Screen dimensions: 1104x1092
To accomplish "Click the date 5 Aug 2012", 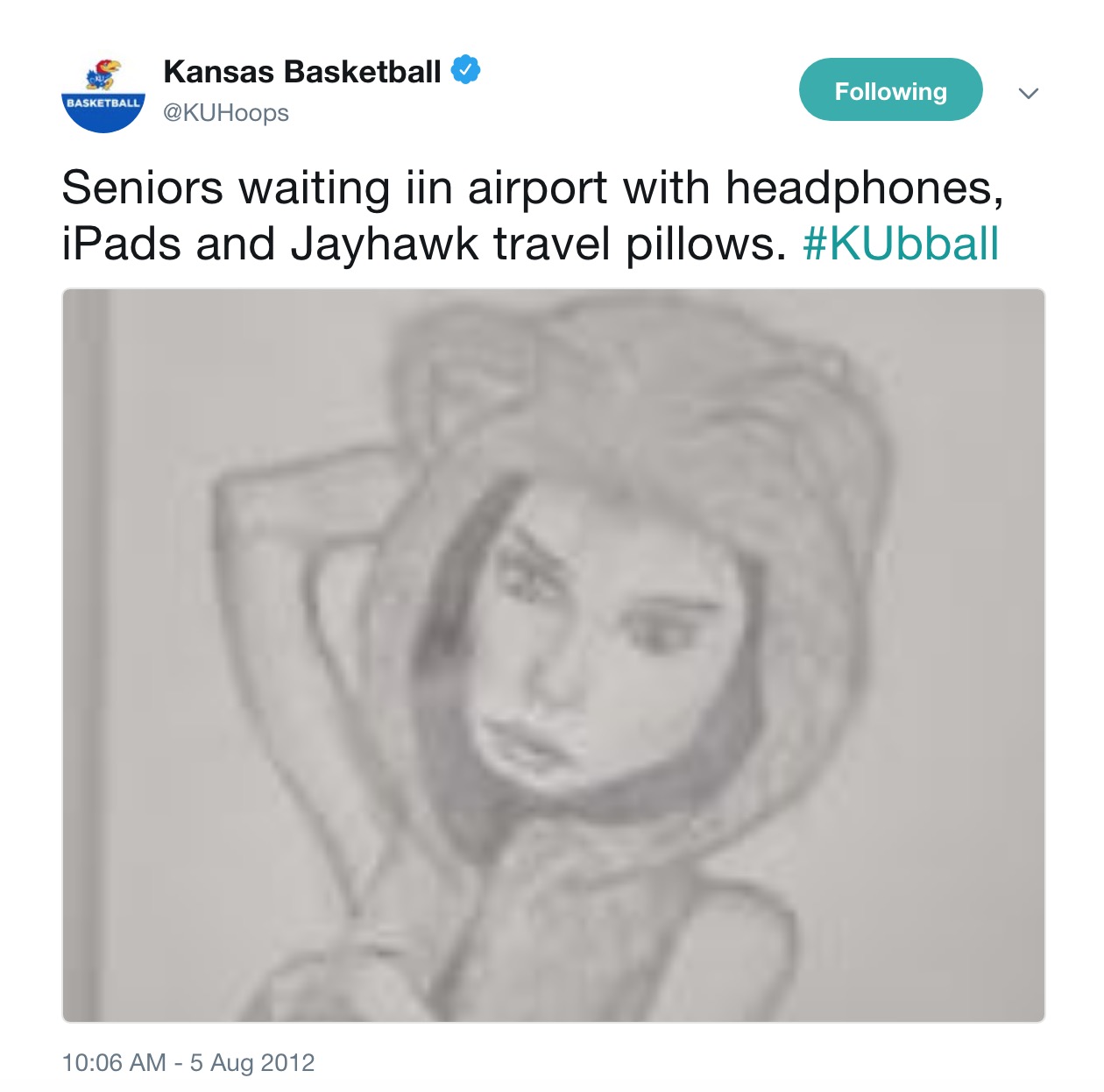I will coord(252,1062).
